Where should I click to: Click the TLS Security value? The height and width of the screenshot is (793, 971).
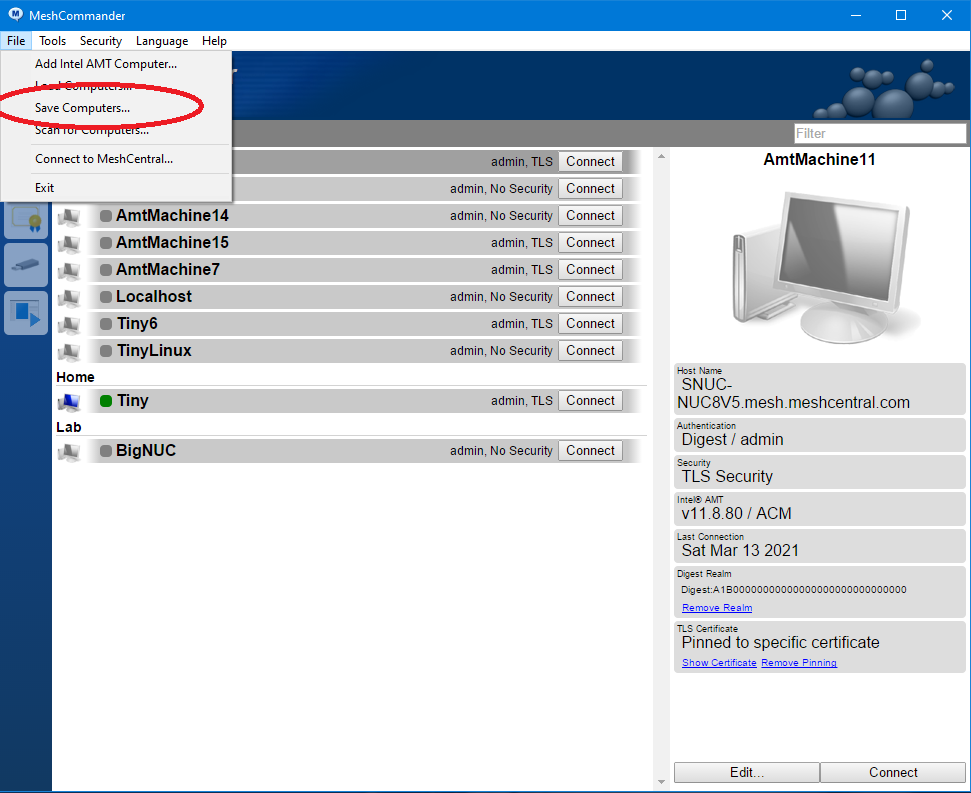727,477
